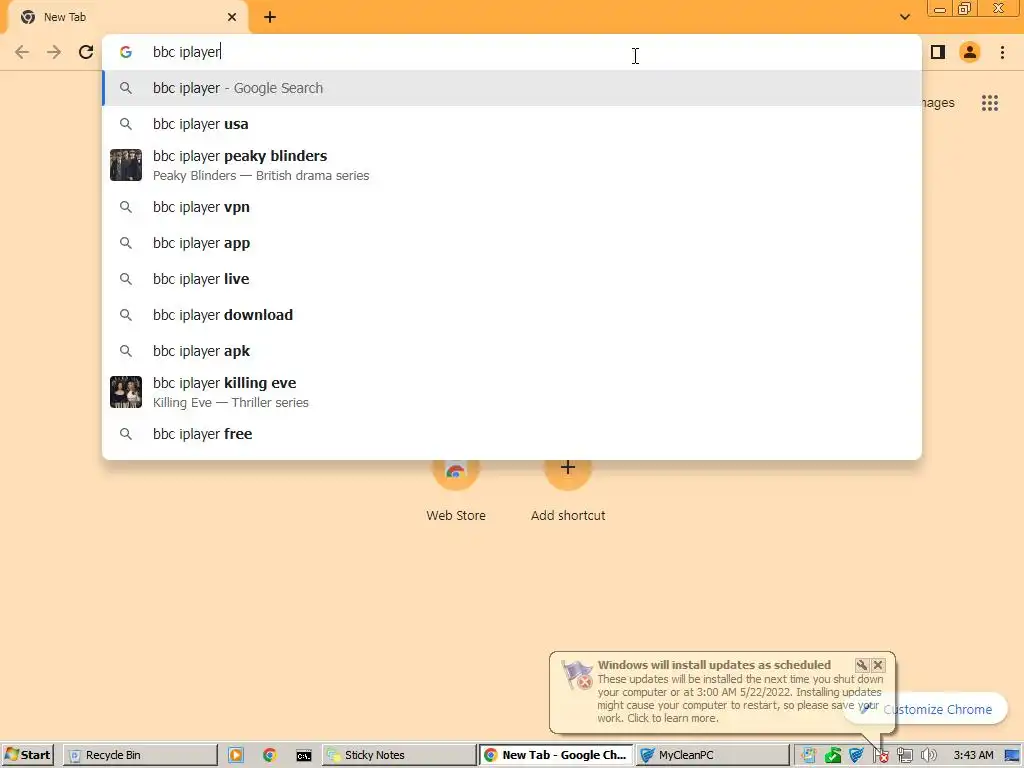The image size is (1024, 768).
Task: Open the tab search chevron
Action: [904, 17]
